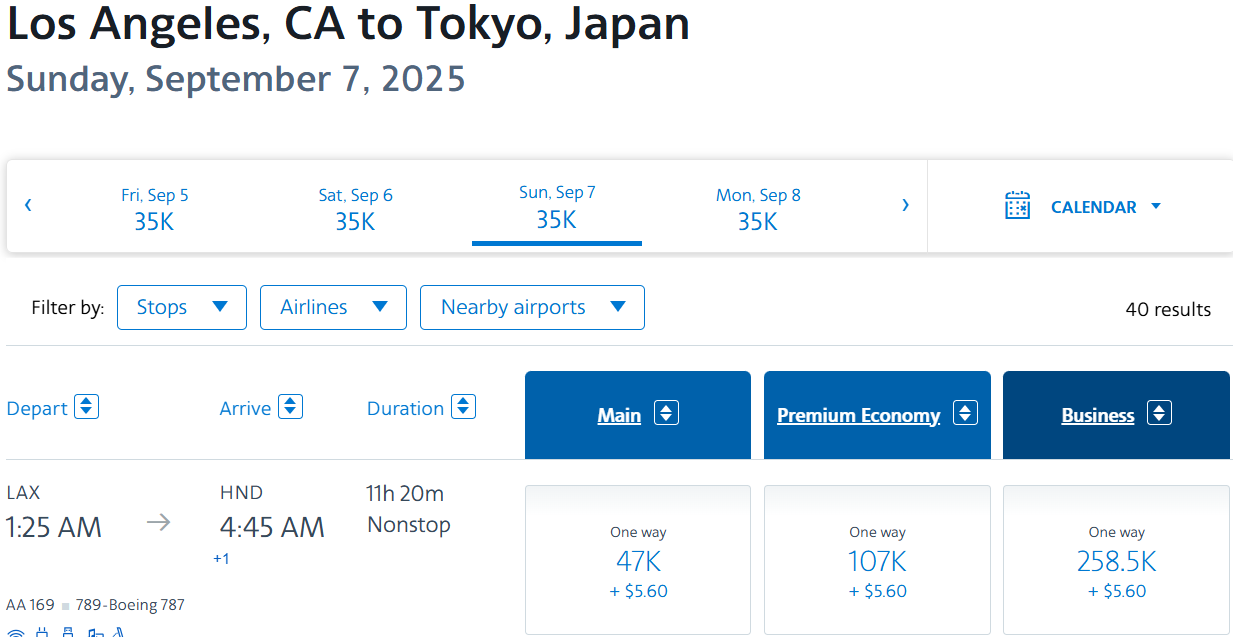Click the calendar icon
This screenshot has width=1233, height=637.
1017,206
